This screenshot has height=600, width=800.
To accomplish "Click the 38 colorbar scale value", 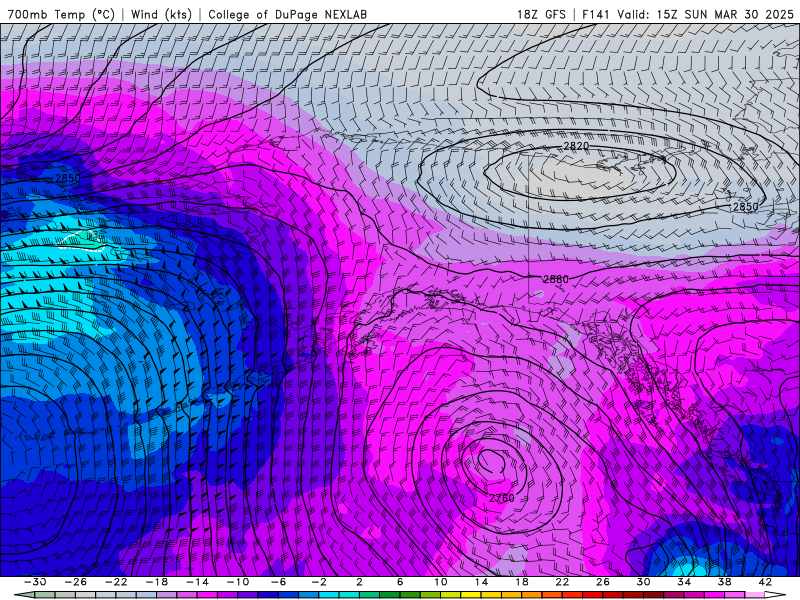I will [724, 582].
